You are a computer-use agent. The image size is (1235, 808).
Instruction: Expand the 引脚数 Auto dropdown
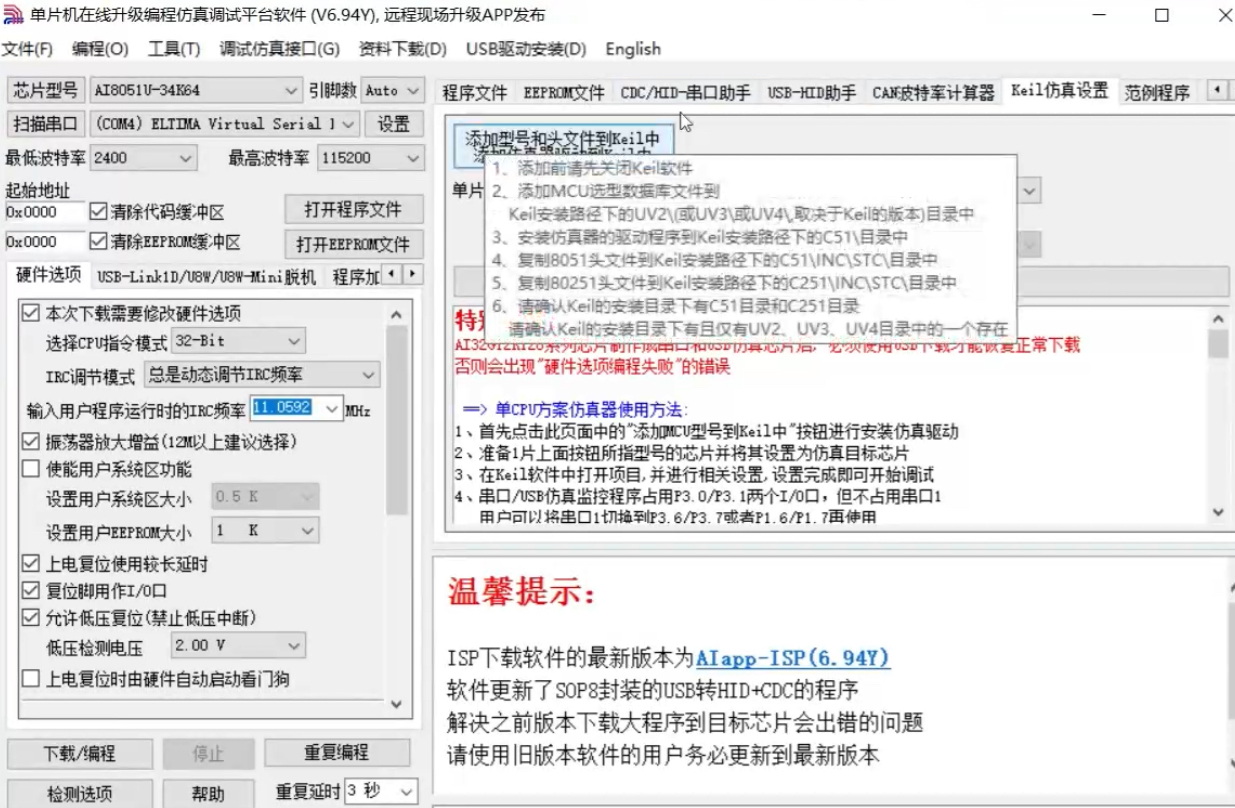tap(414, 90)
